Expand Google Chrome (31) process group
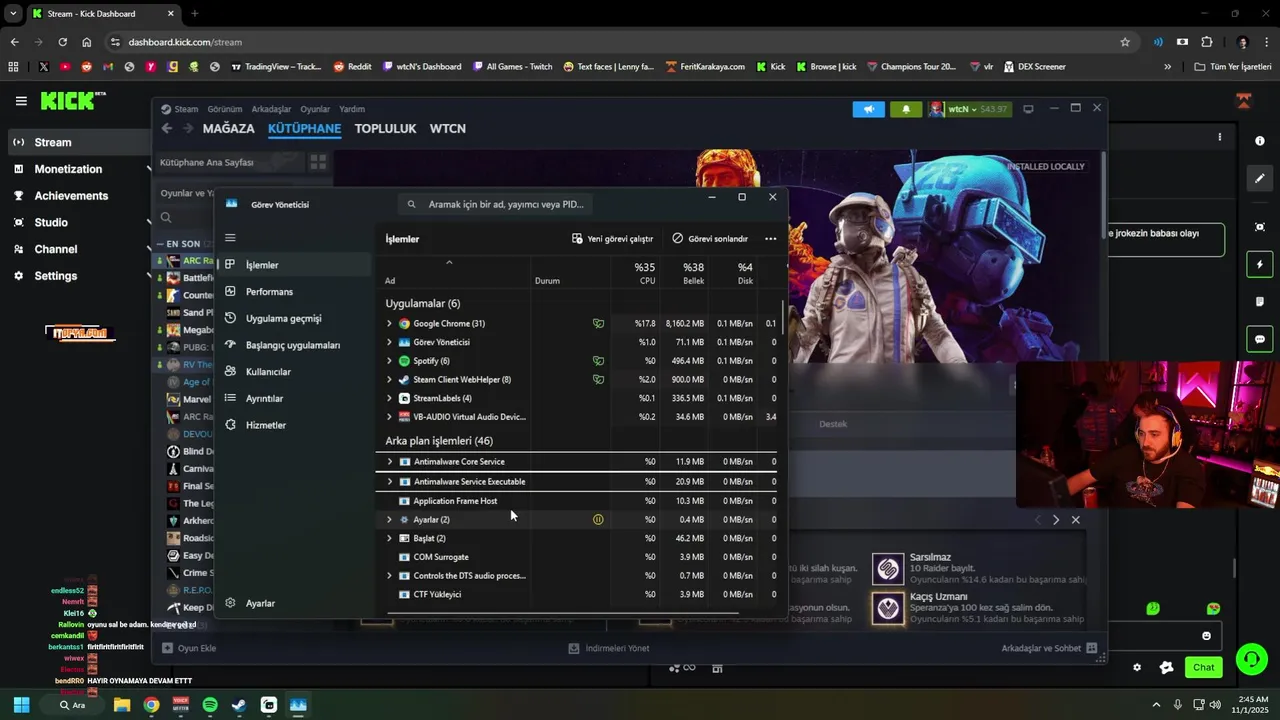 point(389,324)
